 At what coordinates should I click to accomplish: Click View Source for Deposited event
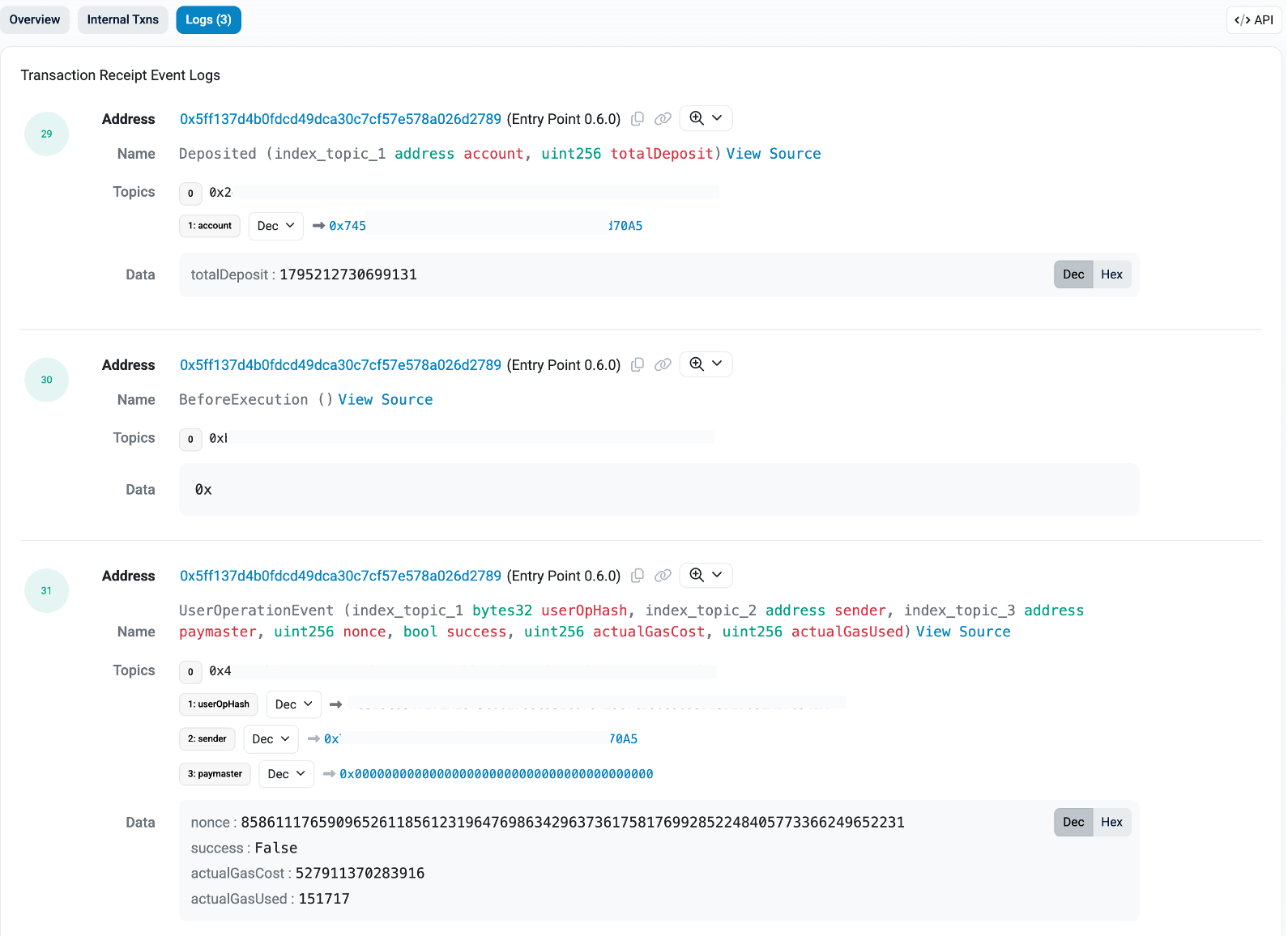coord(773,154)
